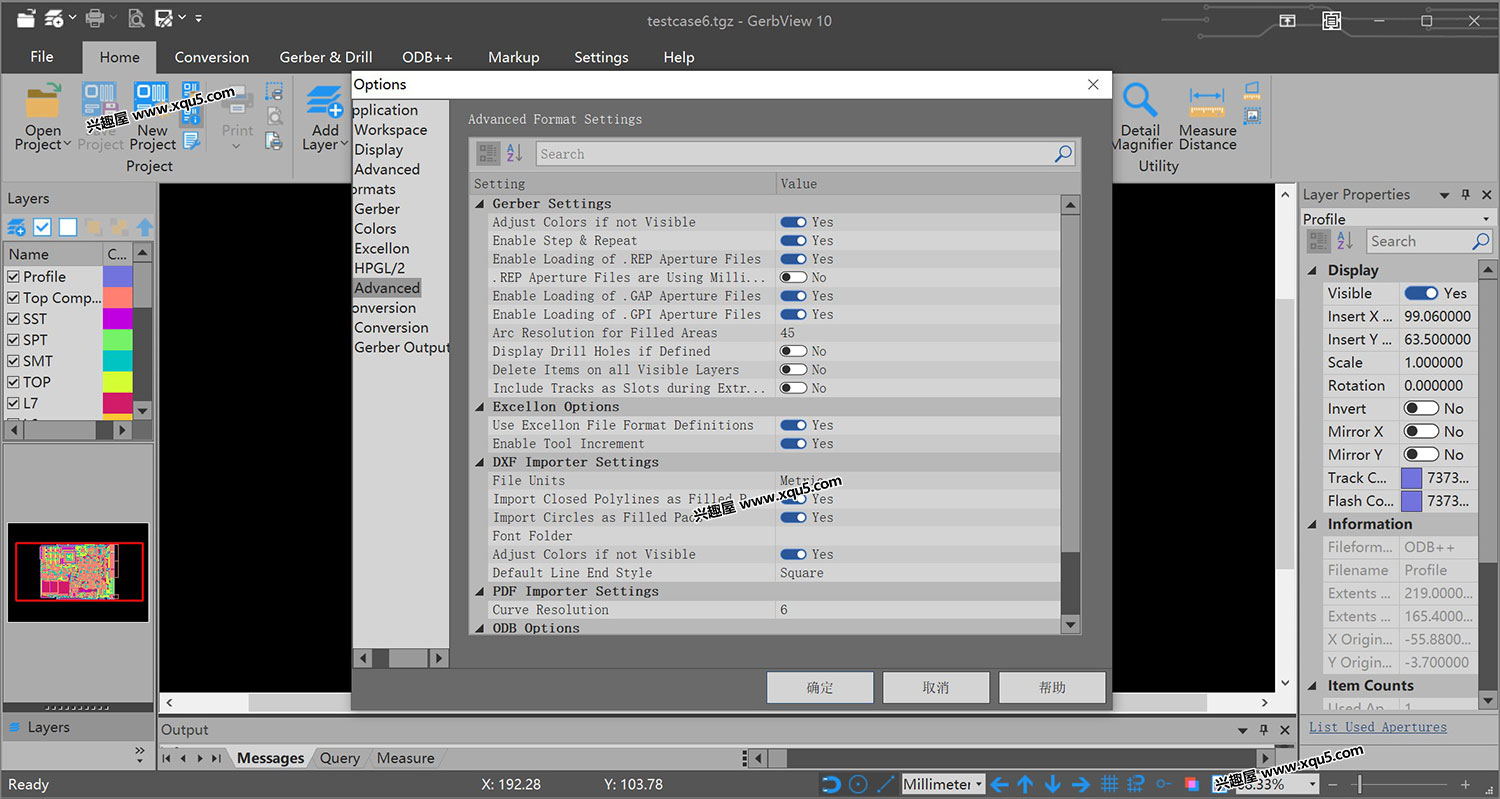Switch Options grid to categorized view
The width and height of the screenshot is (1500, 799).
[488, 153]
